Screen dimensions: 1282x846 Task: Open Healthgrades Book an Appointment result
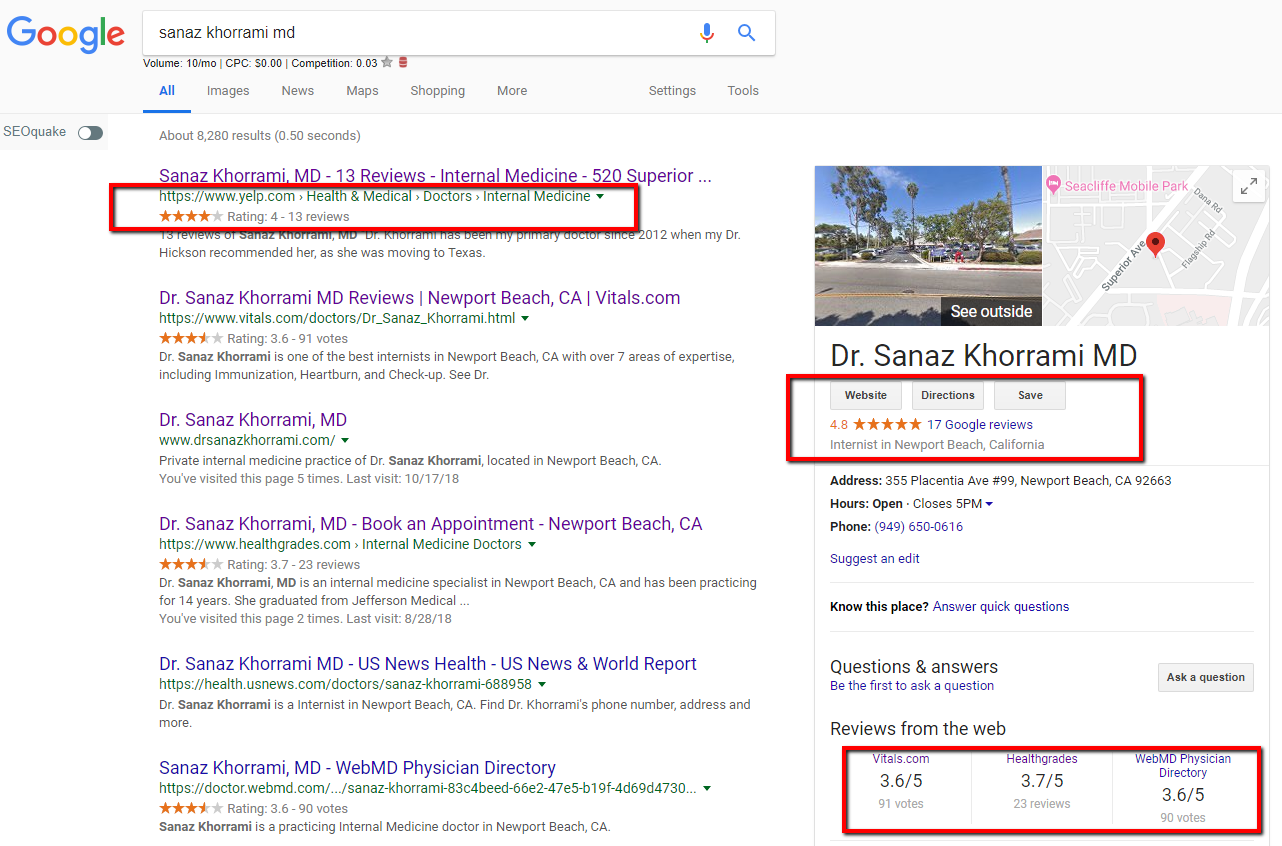click(431, 524)
